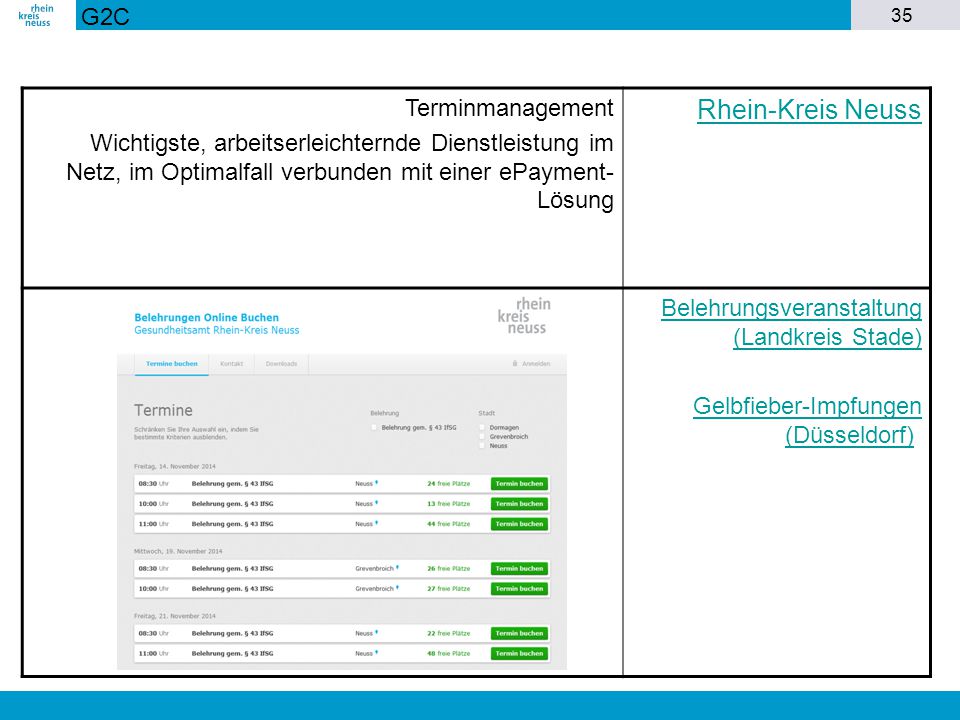Open the Downloads tab

[x=281, y=364]
